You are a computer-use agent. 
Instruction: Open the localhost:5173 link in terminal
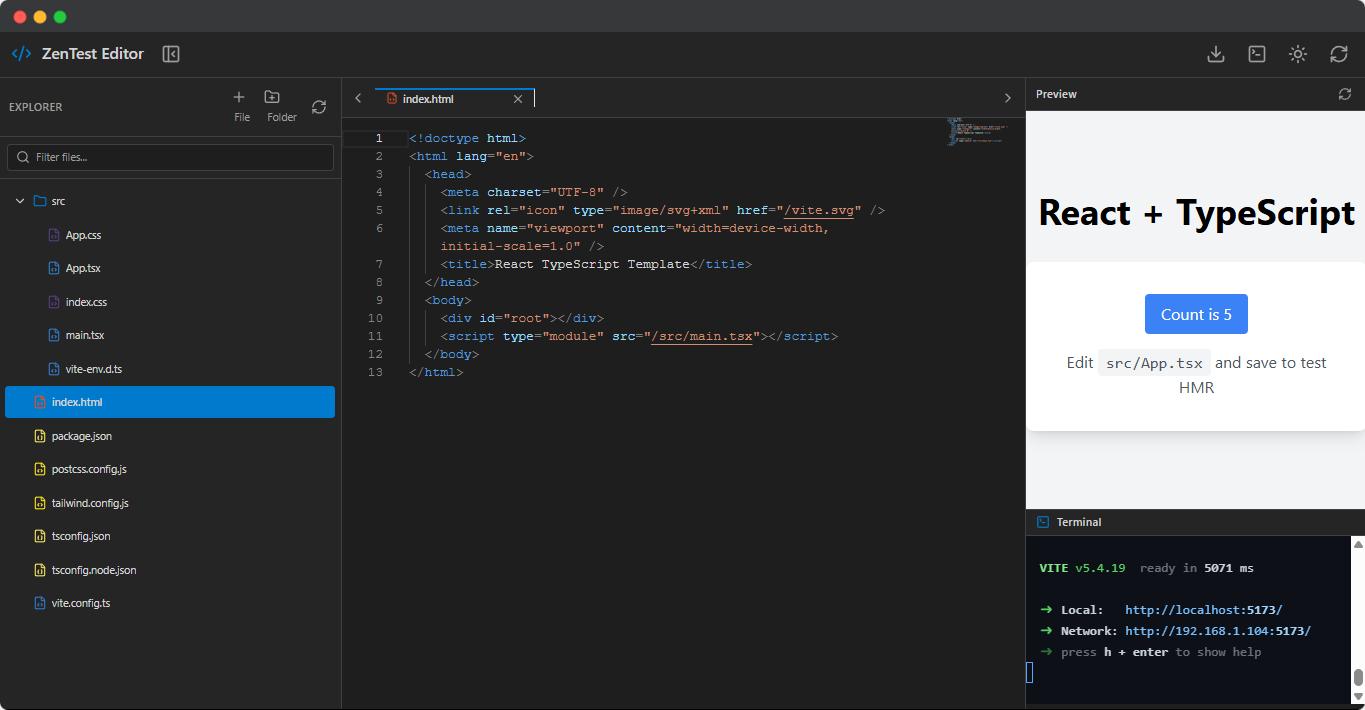point(1203,609)
